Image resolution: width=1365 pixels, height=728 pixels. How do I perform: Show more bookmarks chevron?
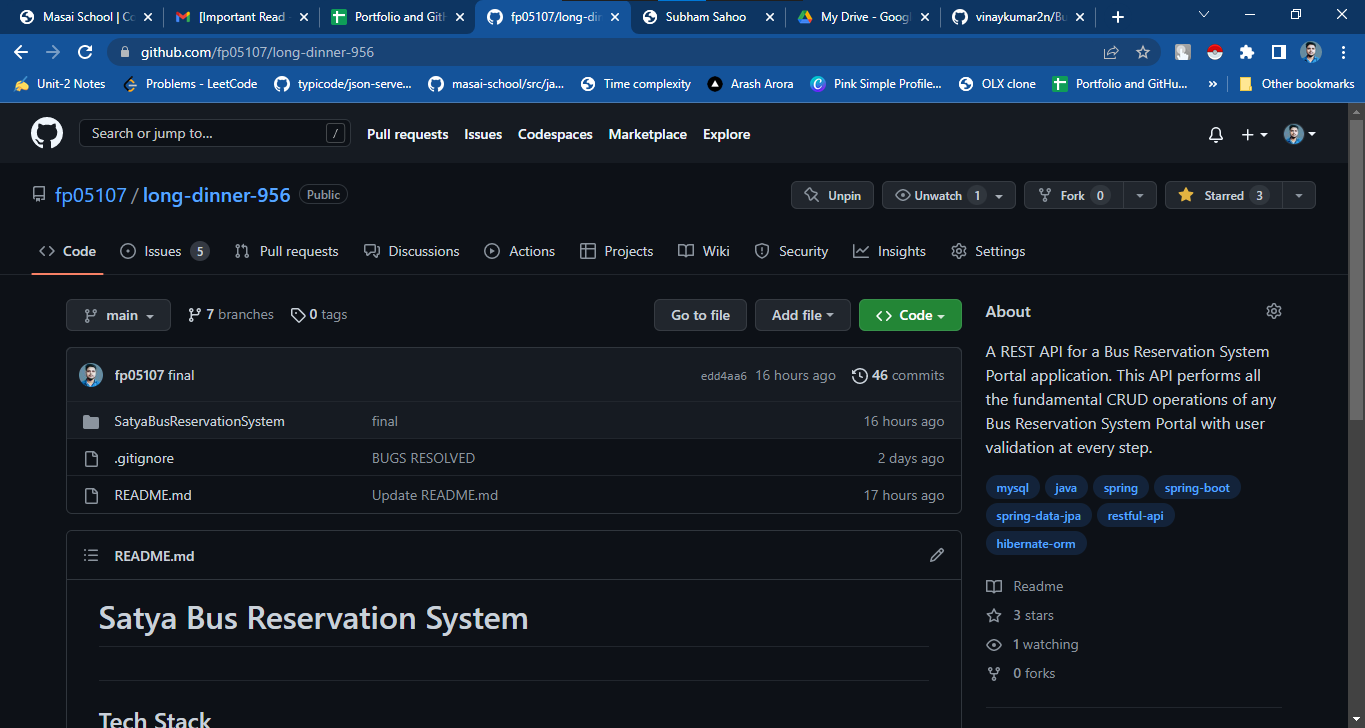[1213, 84]
